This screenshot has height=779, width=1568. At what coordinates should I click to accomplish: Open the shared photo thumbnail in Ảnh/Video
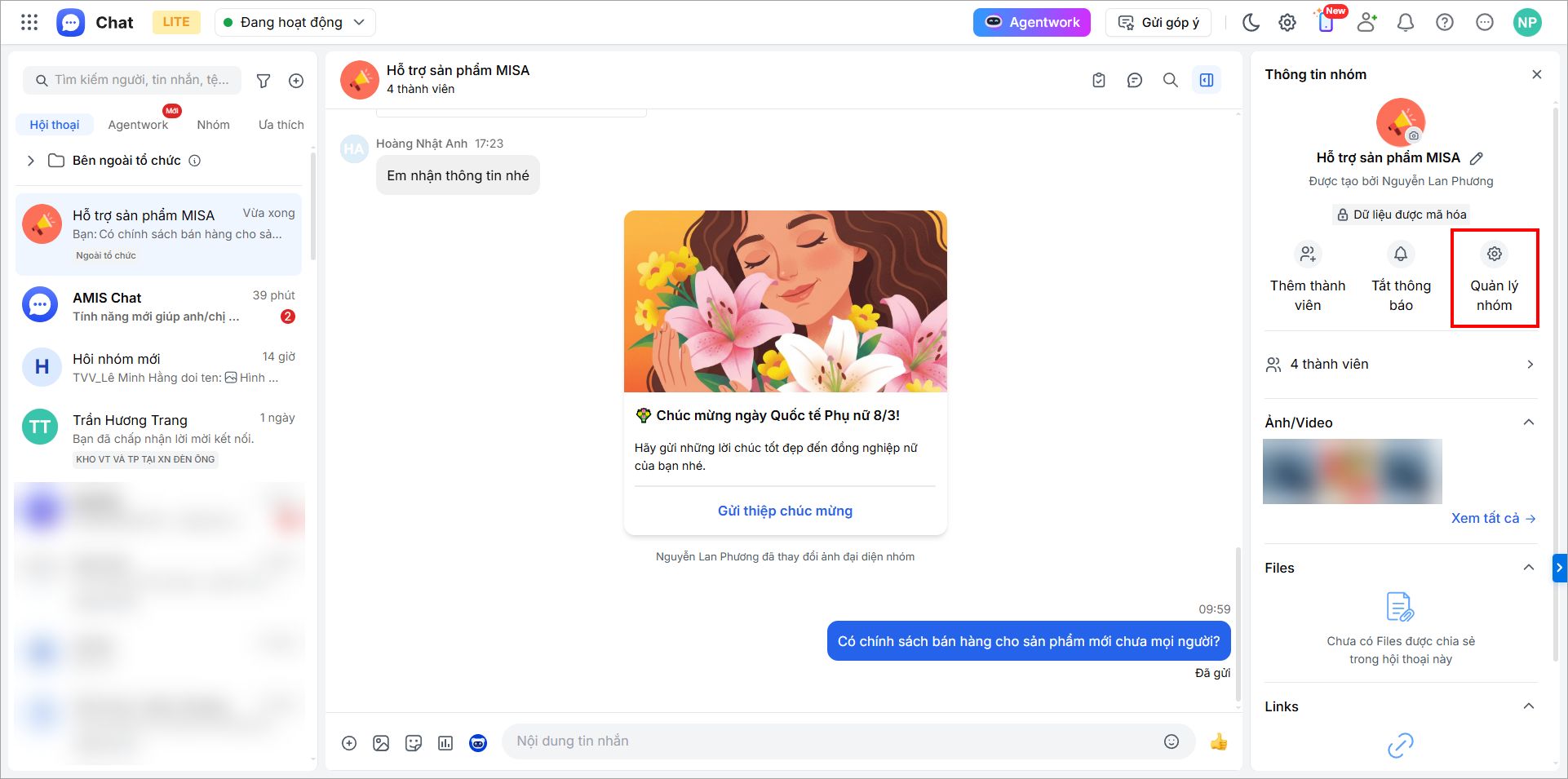(x=1353, y=471)
